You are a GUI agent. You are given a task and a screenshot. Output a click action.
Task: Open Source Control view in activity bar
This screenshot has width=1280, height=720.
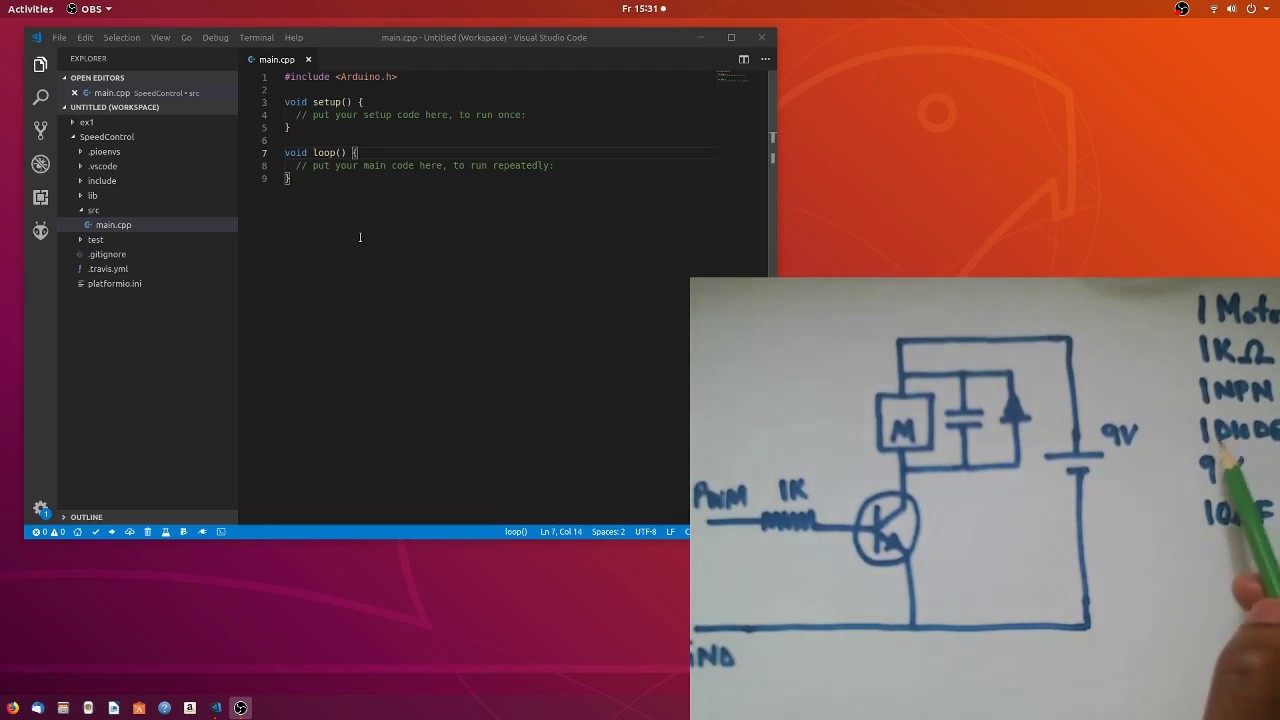coord(40,130)
